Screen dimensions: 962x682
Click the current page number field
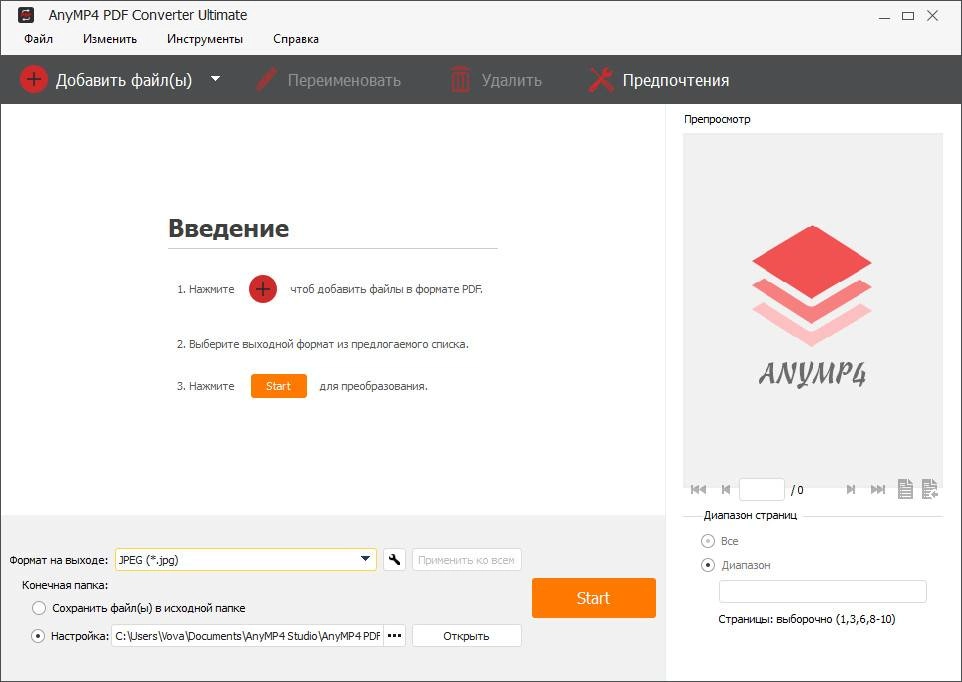point(762,489)
